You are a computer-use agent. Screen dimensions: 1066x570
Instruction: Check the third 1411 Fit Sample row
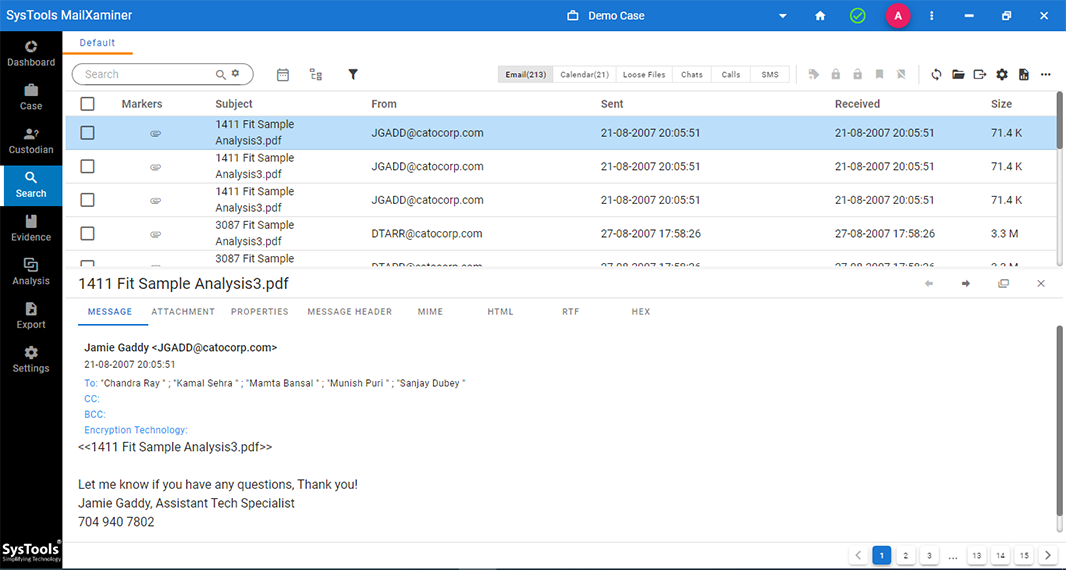click(88, 200)
